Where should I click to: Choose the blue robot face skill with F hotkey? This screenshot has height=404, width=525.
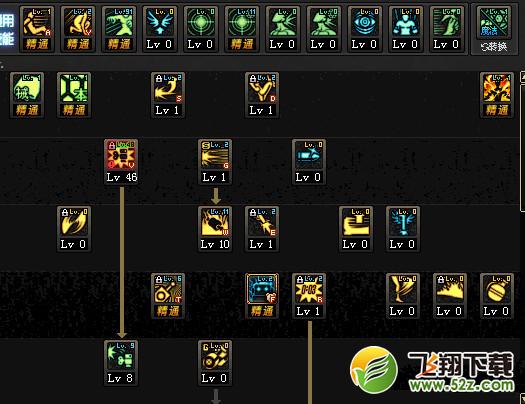[x=262, y=296]
